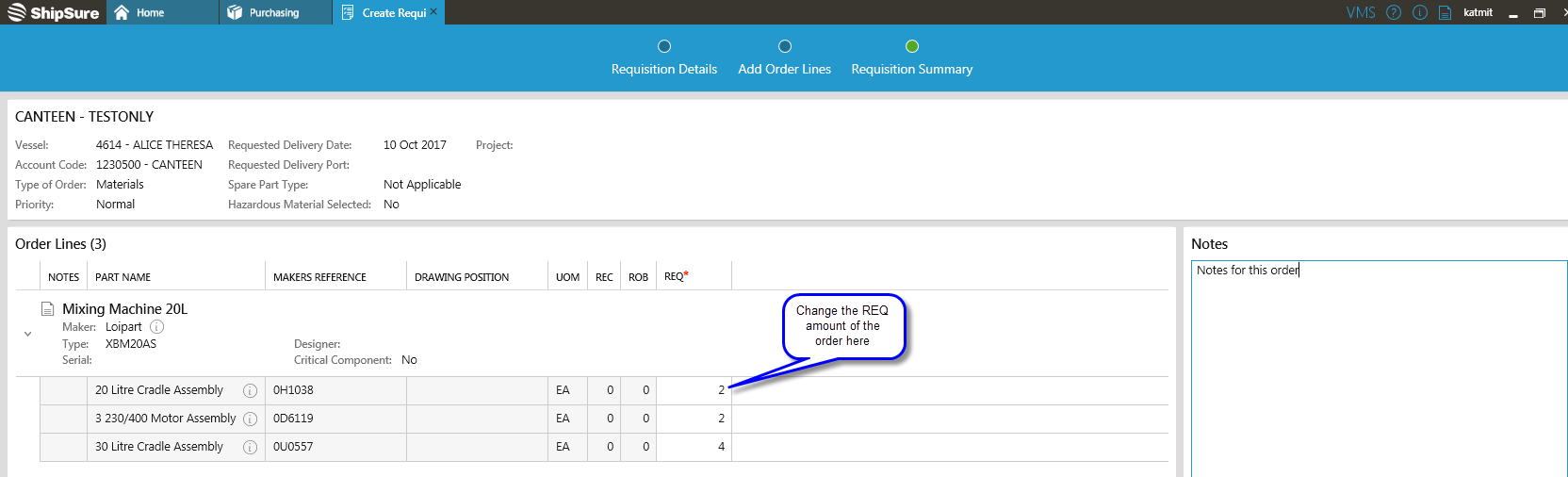
Task: Click info icon next to Loipart maker
Action: click(157, 327)
